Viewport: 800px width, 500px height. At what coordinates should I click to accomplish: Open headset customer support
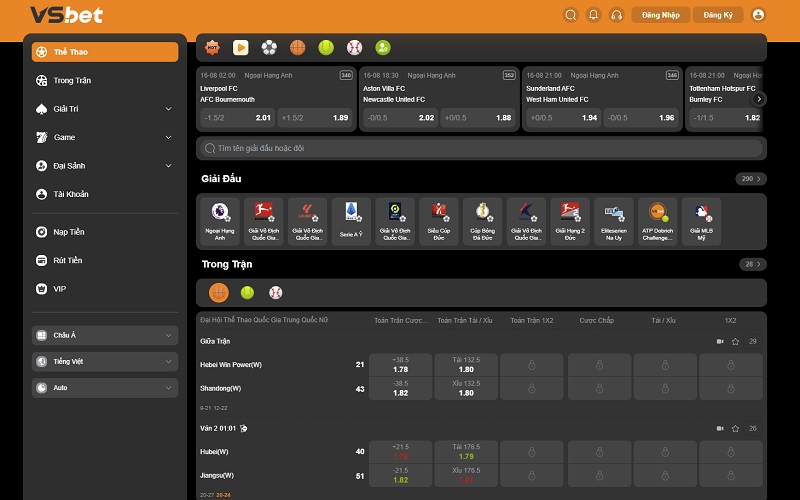click(617, 15)
